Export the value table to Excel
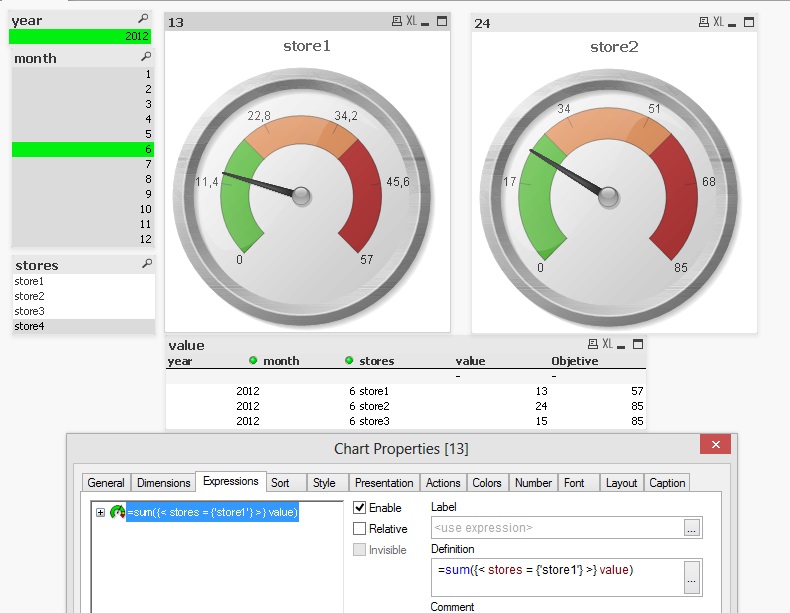790x613 pixels. pyautogui.click(x=607, y=344)
